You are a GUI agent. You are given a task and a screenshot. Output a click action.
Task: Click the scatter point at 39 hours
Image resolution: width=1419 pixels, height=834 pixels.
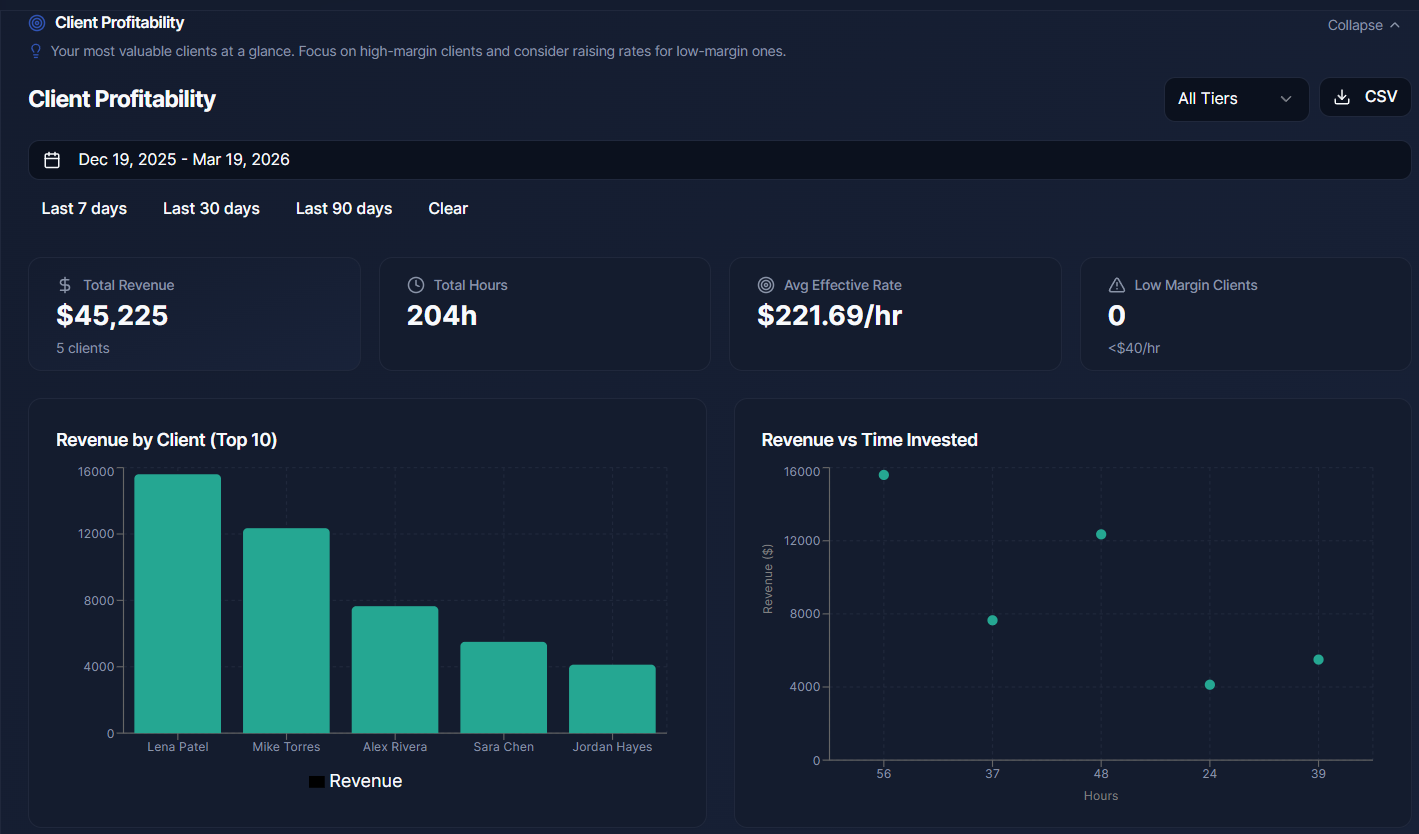click(1318, 659)
